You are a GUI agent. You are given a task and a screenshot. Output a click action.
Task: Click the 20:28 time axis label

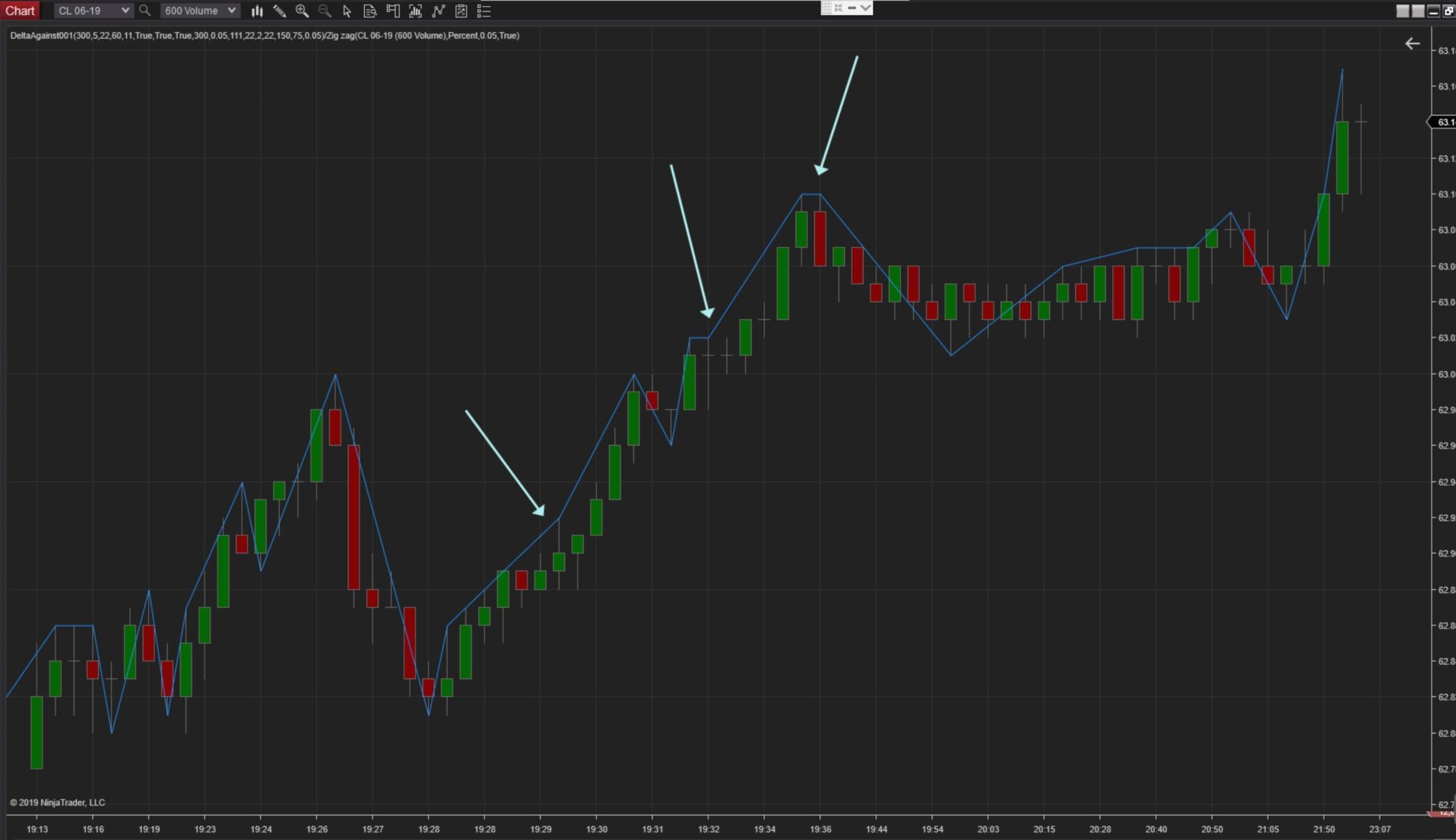point(1100,829)
